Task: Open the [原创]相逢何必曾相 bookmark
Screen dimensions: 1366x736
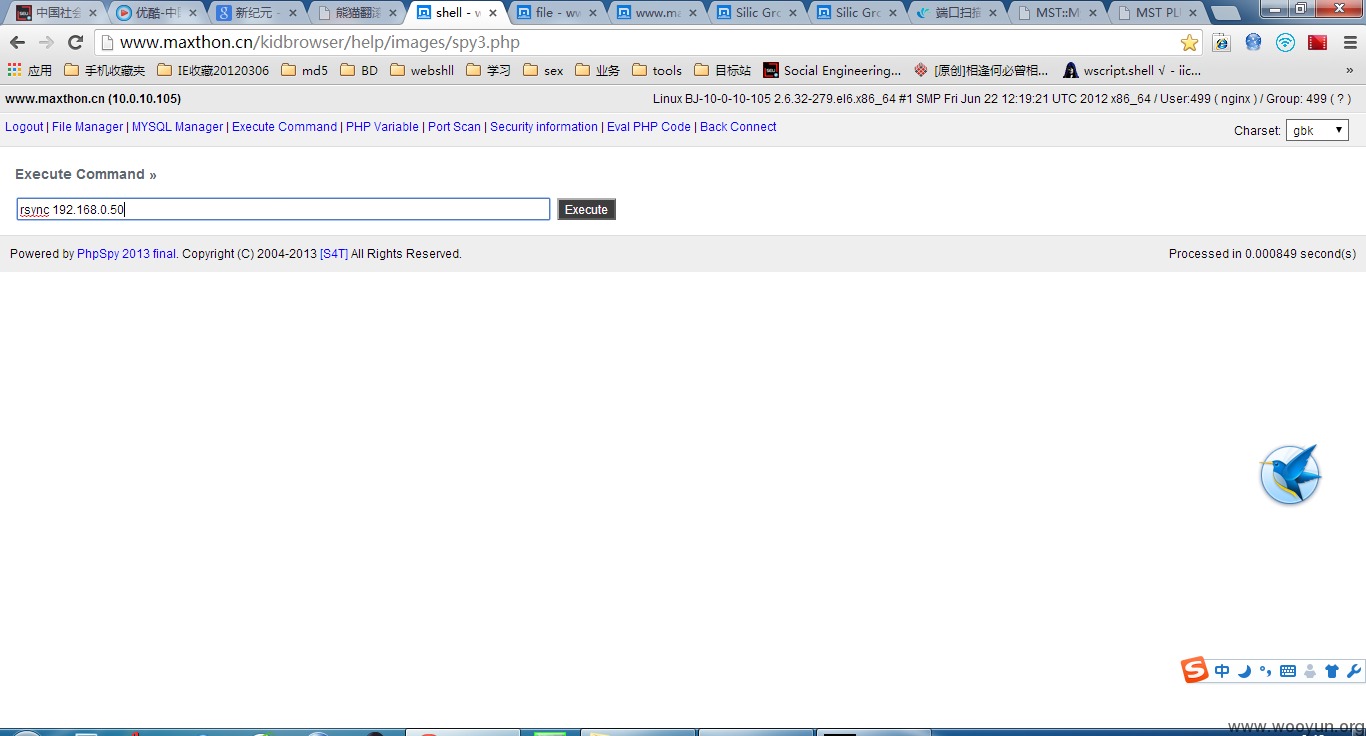Action: pyautogui.click(x=981, y=70)
